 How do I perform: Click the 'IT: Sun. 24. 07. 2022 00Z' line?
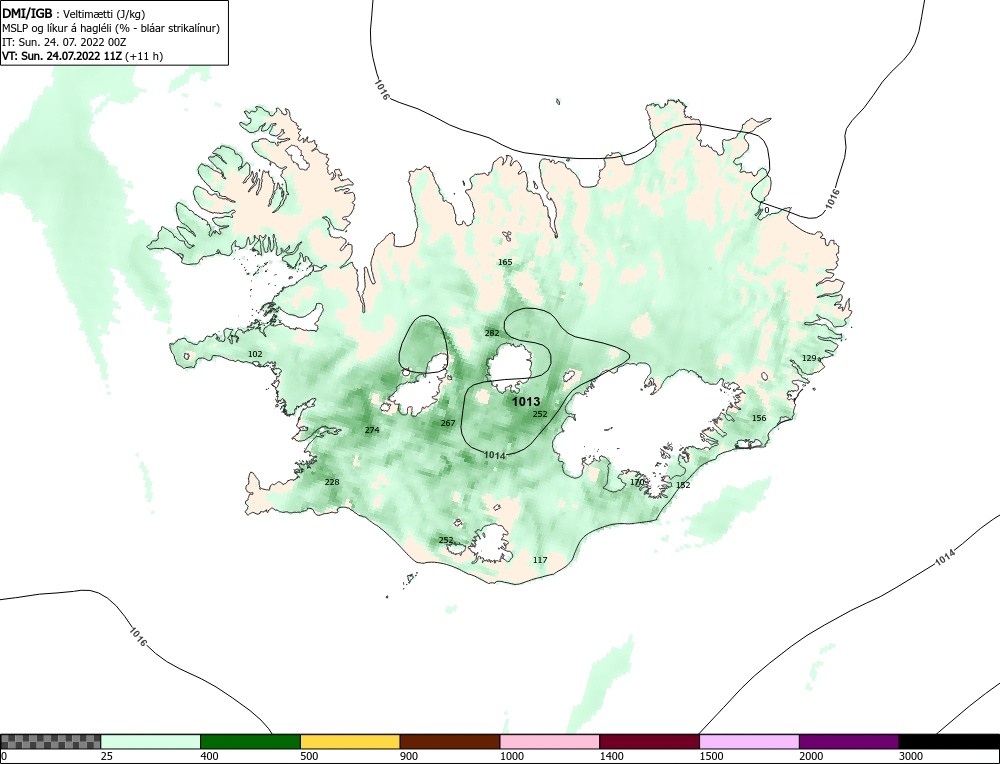(64, 42)
